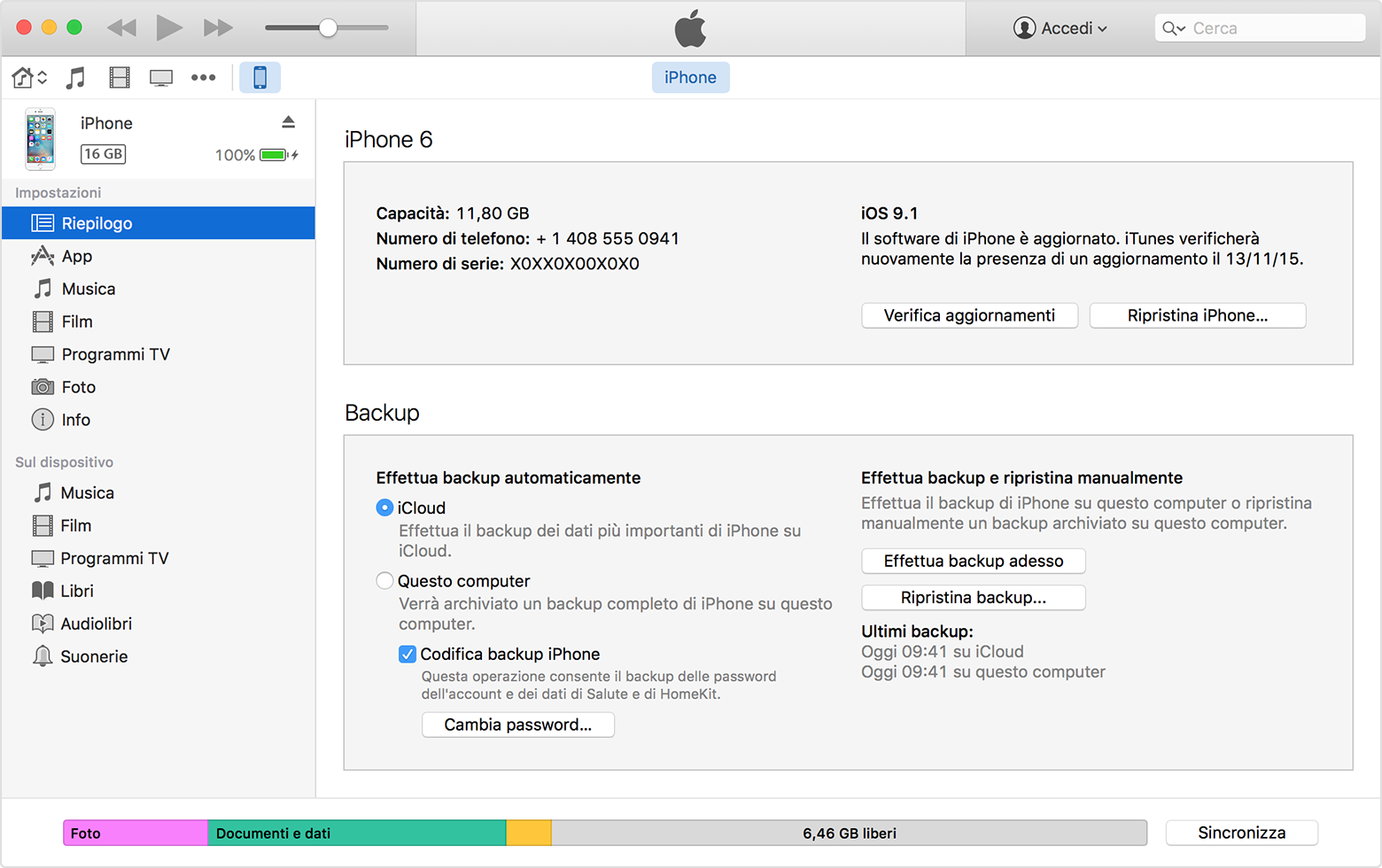The width and height of the screenshot is (1382, 868).
Task: Skip forward with the fast-forward button
Action: [x=218, y=27]
